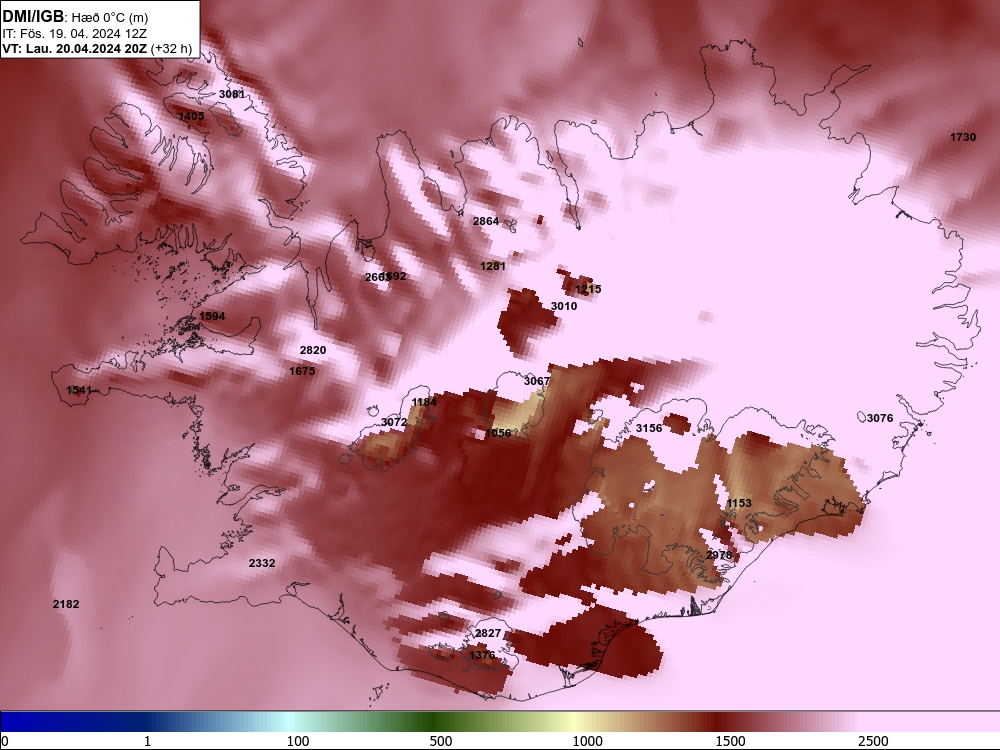Click the 1376 height value
The image size is (1000, 750).
pyautogui.click(x=482, y=655)
